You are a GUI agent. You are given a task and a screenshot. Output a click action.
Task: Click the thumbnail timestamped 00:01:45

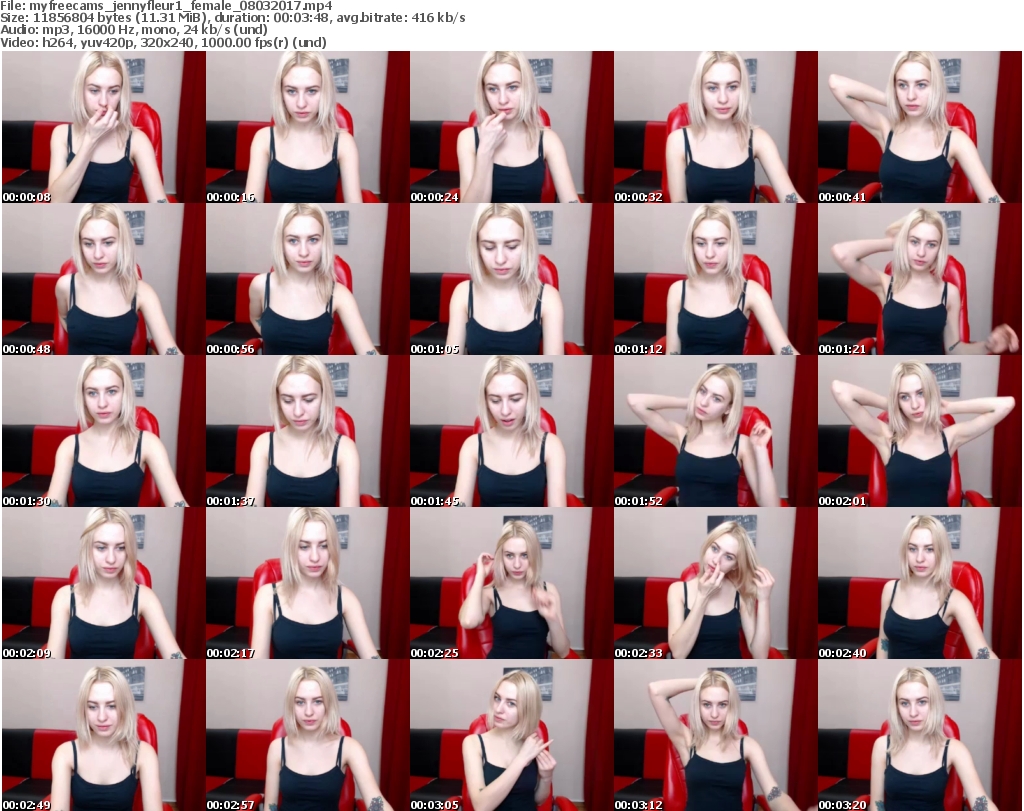511,432
